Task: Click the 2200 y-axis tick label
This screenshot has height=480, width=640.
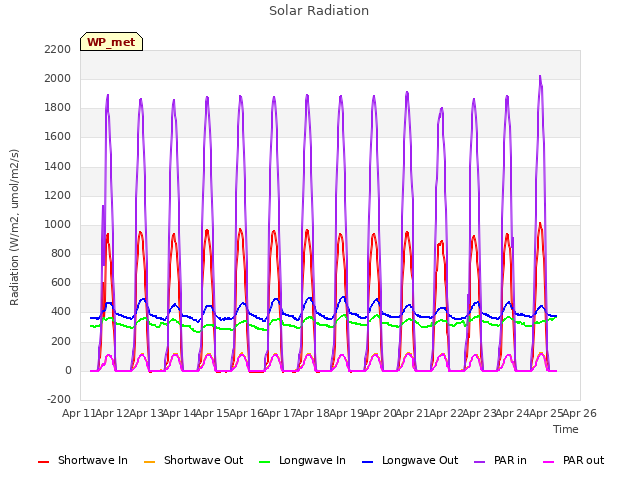Action: tap(58, 49)
